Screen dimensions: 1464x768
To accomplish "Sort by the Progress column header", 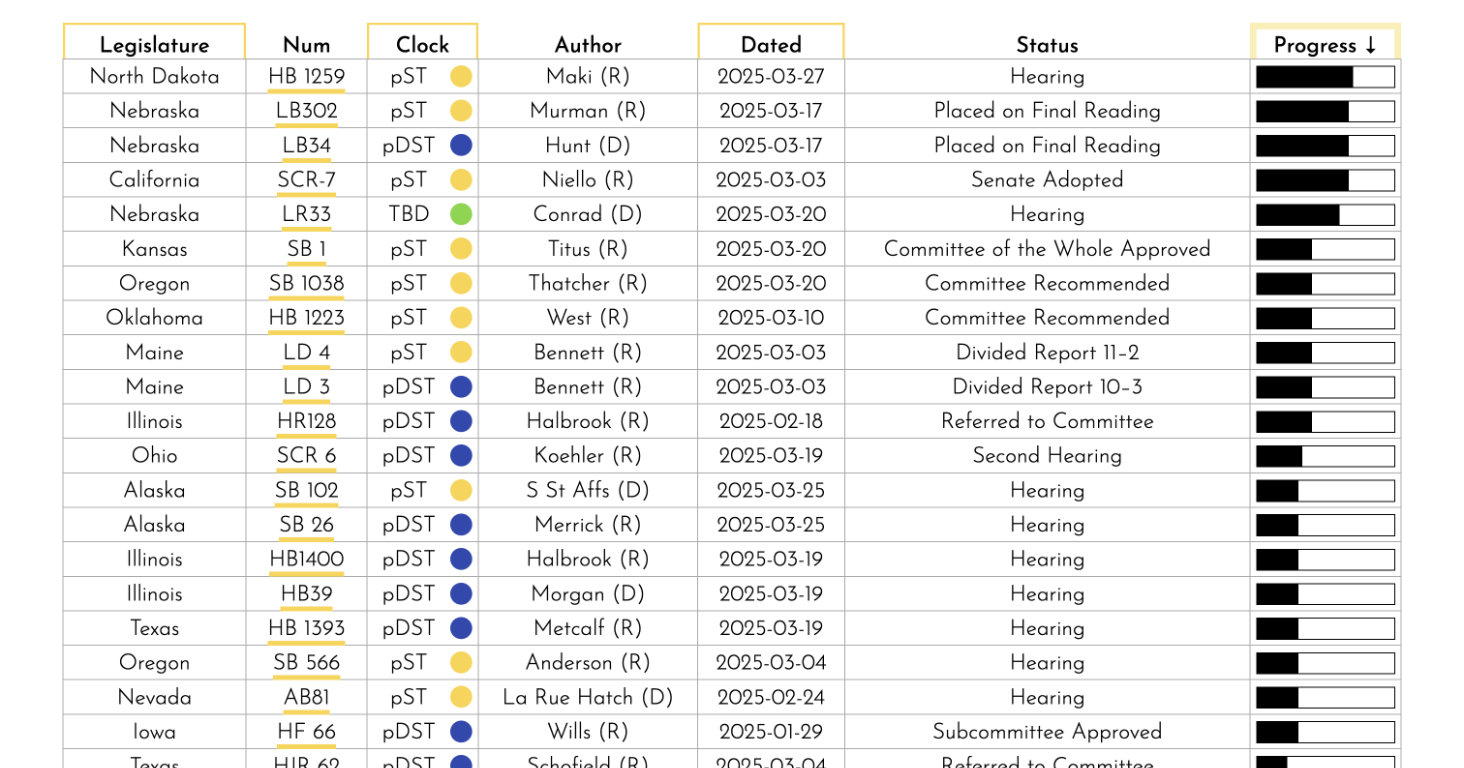I will (1325, 45).
